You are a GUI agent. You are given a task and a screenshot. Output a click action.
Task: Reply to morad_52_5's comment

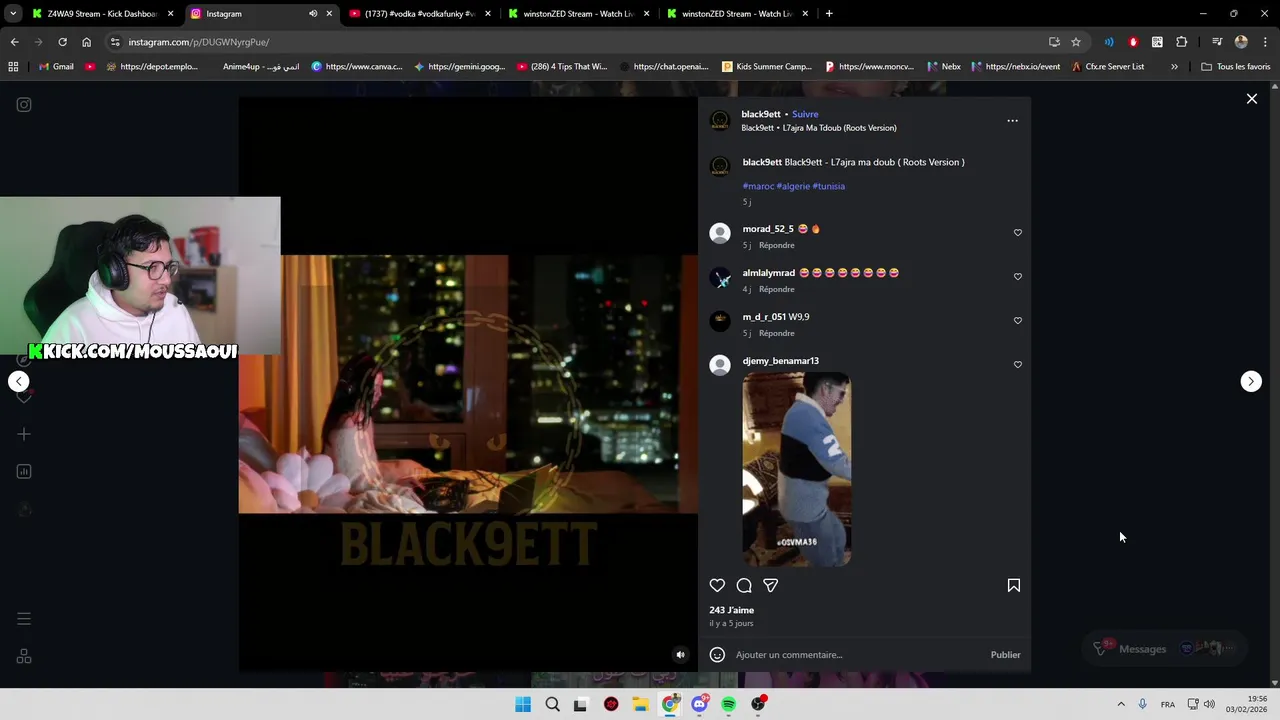pos(776,245)
